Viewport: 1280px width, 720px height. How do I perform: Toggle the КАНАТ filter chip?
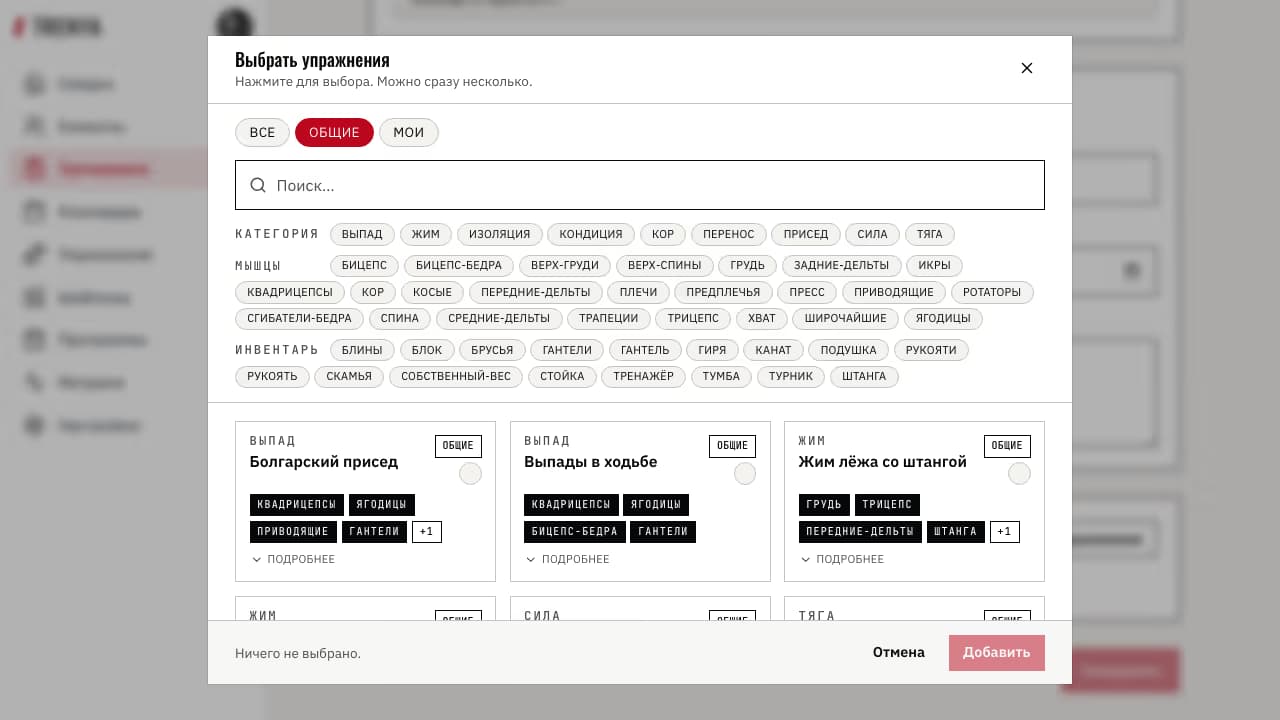tap(774, 350)
